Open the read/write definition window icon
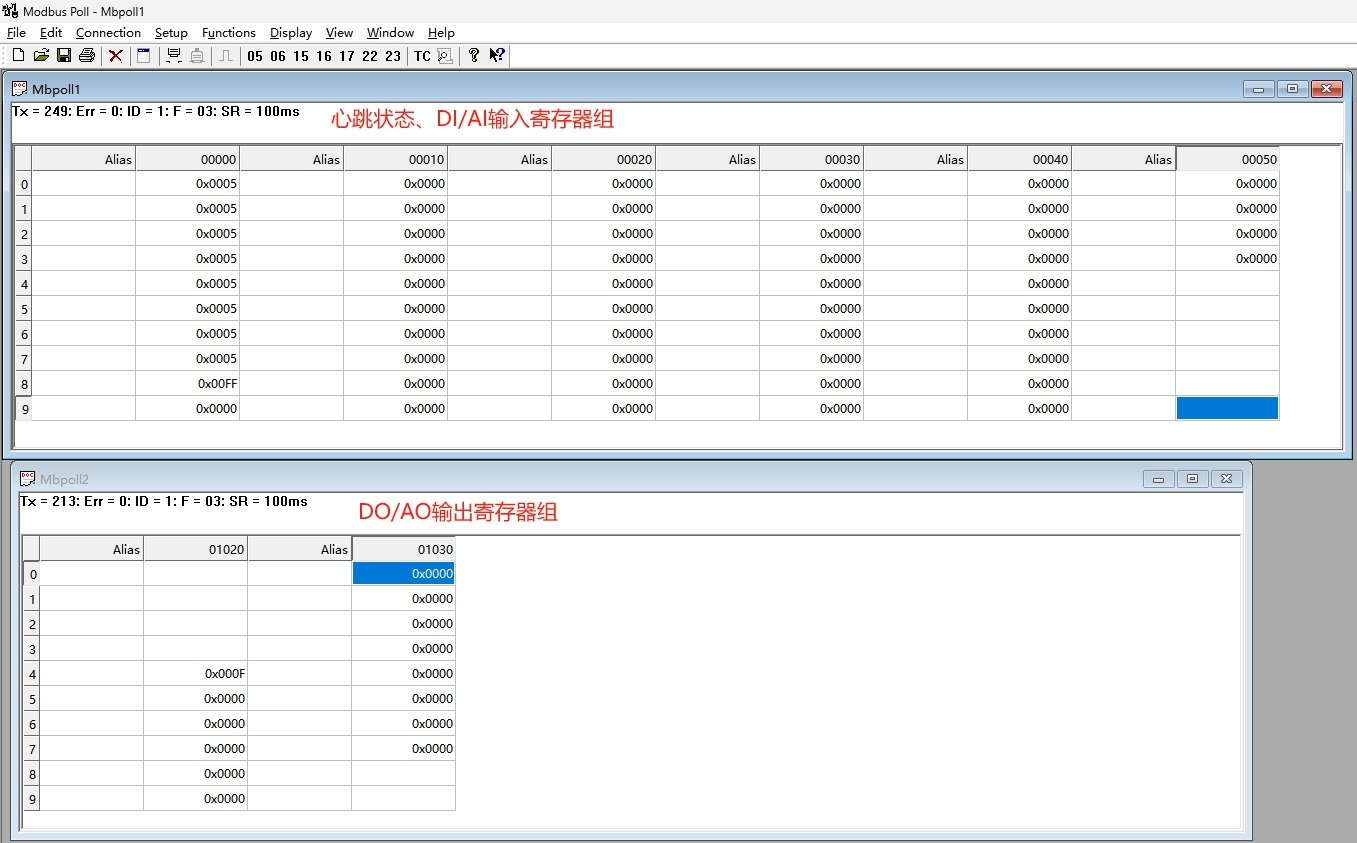Viewport: 1357px width, 843px height. point(143,56)
